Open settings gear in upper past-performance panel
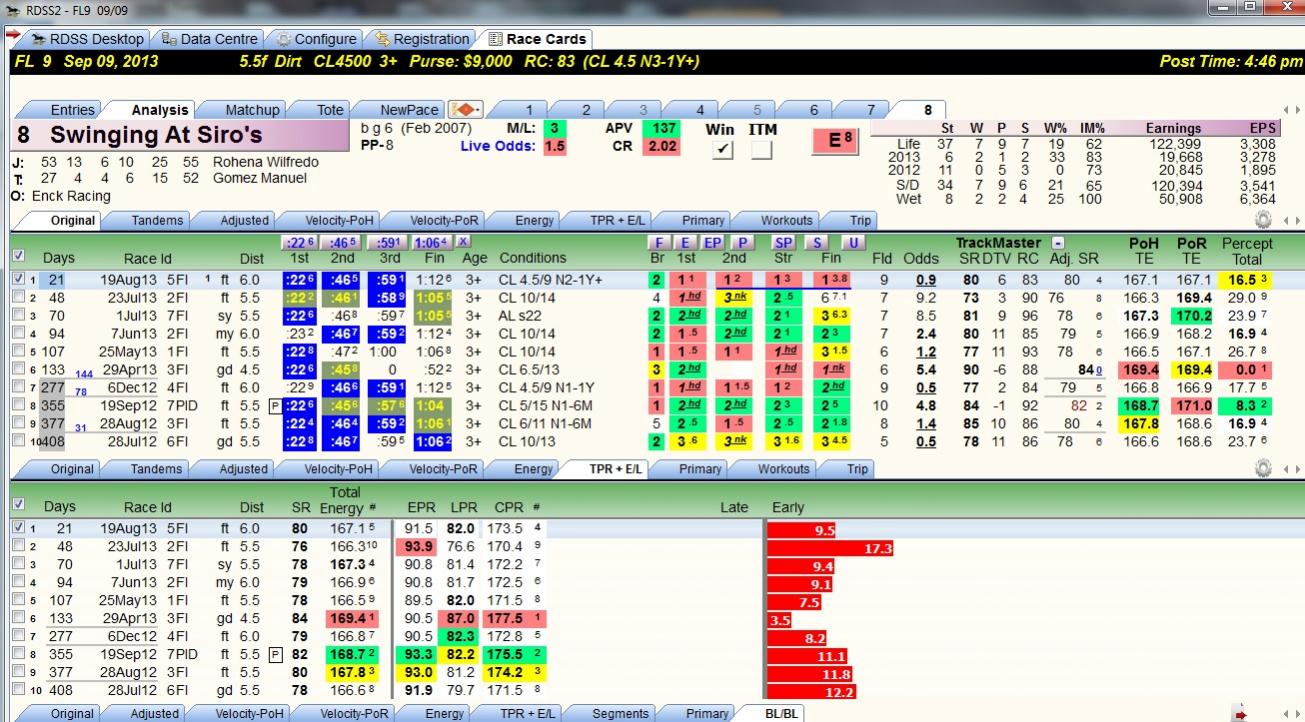This screenshot has height=722, width=1305. [1263, 220]
